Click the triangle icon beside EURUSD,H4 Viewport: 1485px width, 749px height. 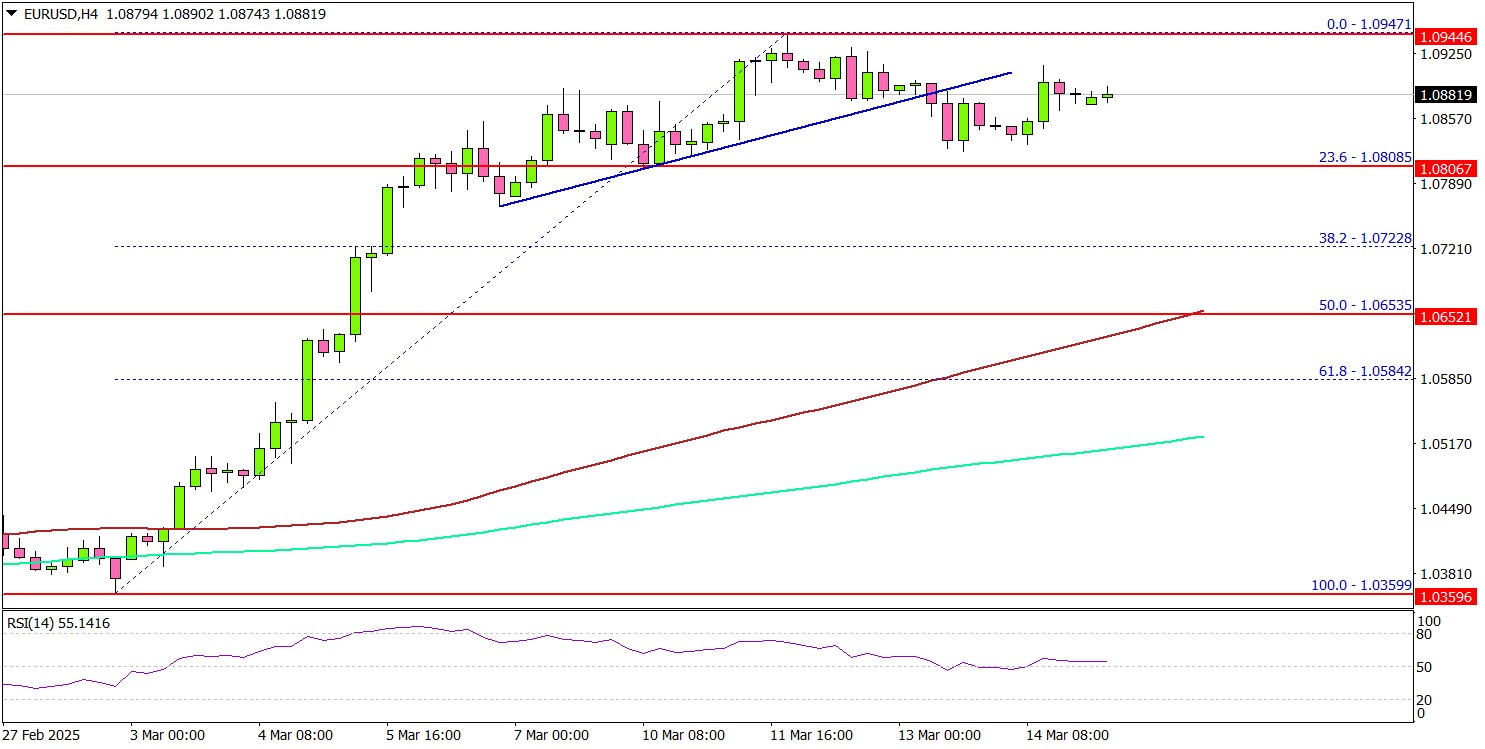coord(10,15)
